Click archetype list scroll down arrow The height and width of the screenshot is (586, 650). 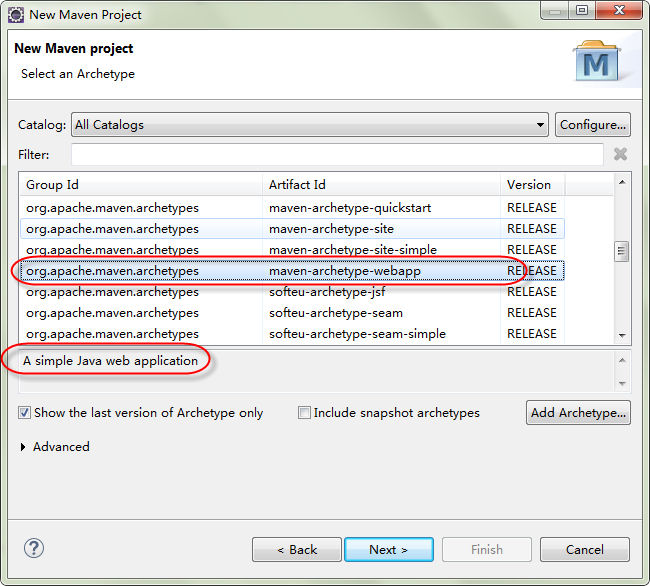pyautogui.click(x=622, y=336)
